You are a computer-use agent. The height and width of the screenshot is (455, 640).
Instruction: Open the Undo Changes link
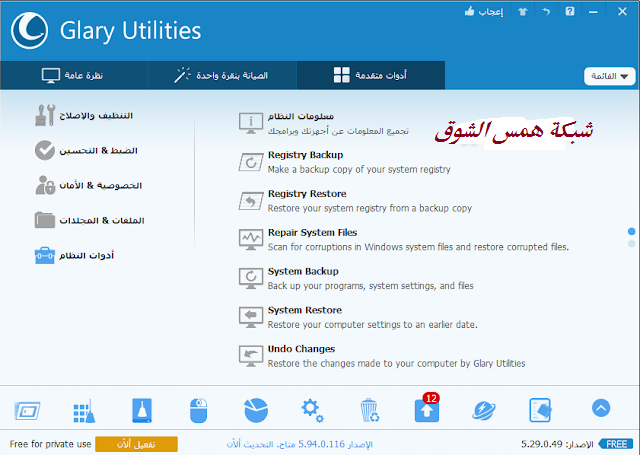(301, 349)
